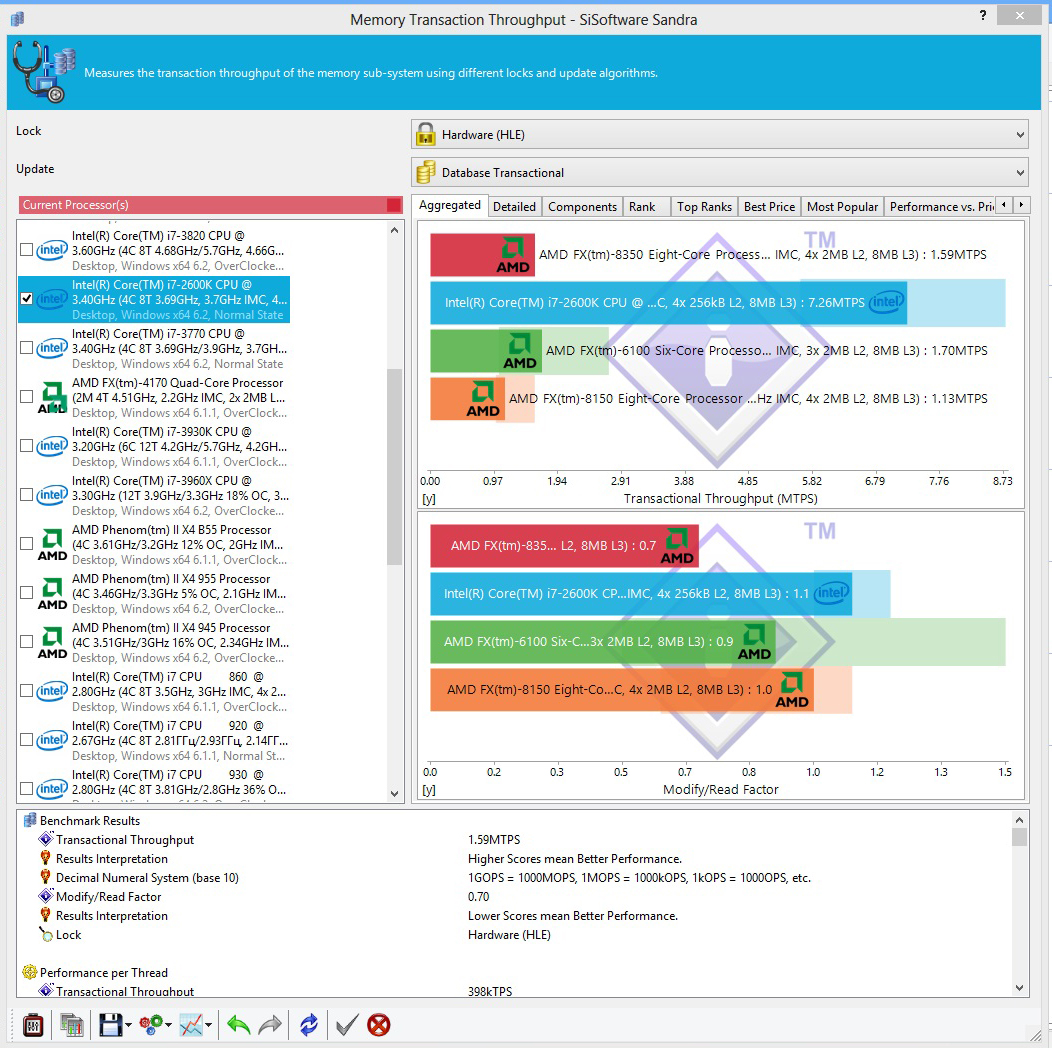Tick the Intel Core i7 920 checkbox
The image size is (1052, 1048).
tap(26, 739)
